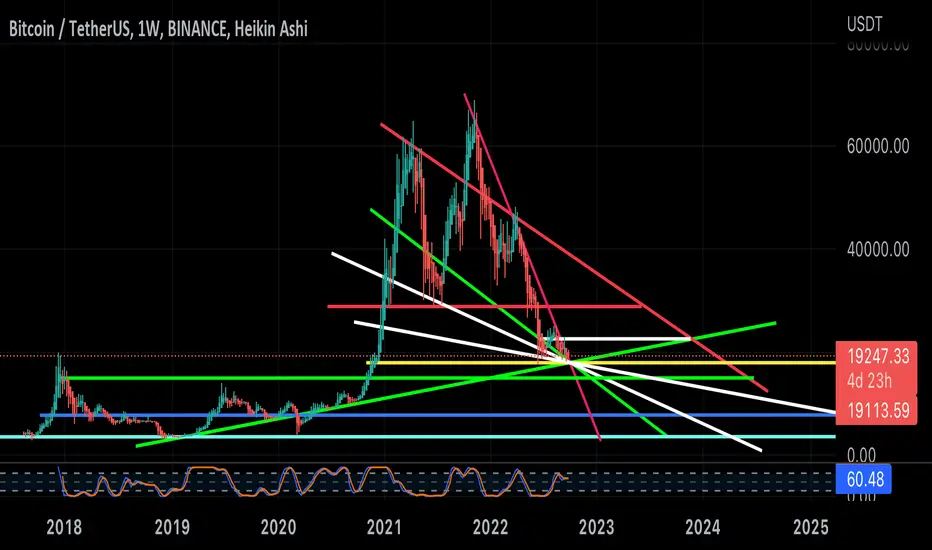Click the 40000.00 price axis label
The image size is (932, 550).
coord(878,249)
